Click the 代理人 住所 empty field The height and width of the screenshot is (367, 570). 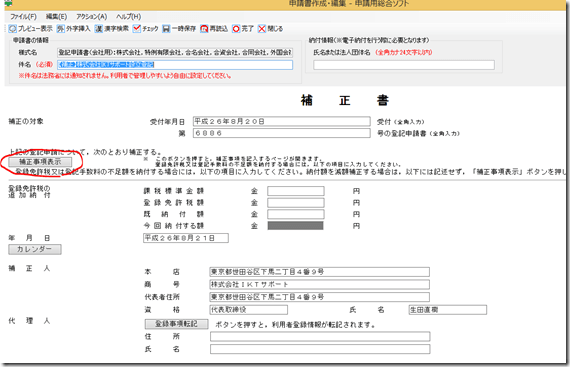coord(320,336)
